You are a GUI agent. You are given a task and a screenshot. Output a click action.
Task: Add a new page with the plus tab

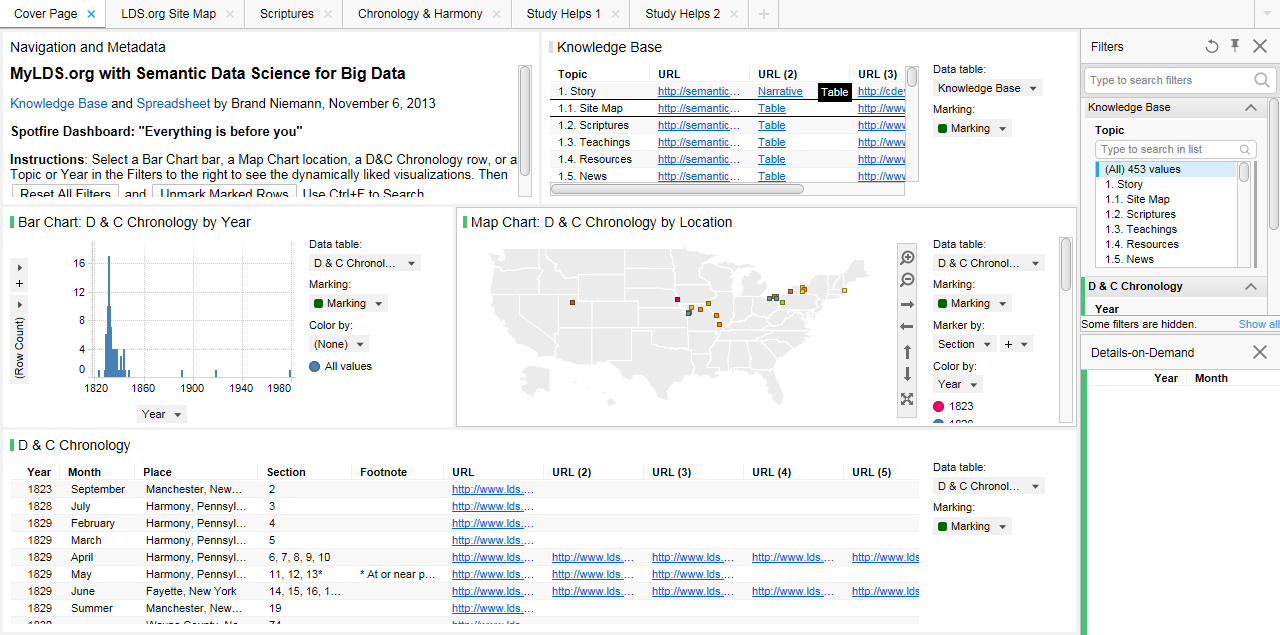764,14
